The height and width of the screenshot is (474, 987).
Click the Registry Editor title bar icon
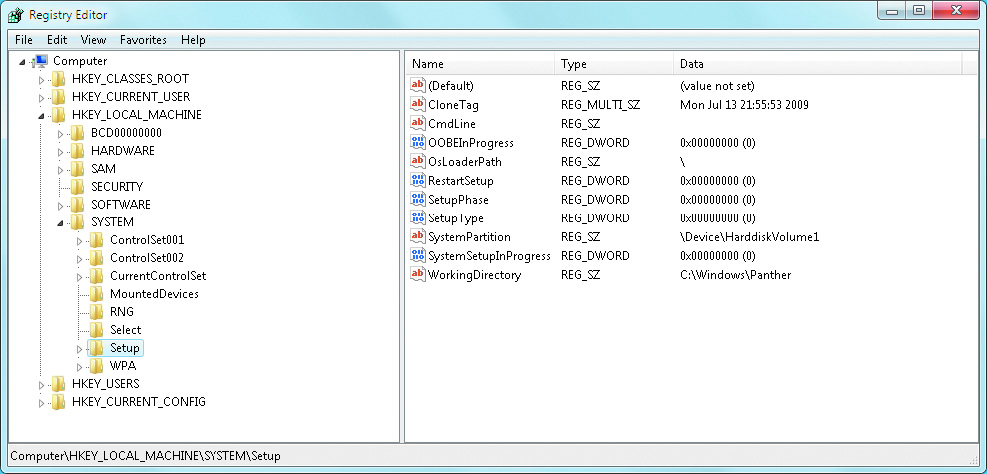click(x=14, y=13)
